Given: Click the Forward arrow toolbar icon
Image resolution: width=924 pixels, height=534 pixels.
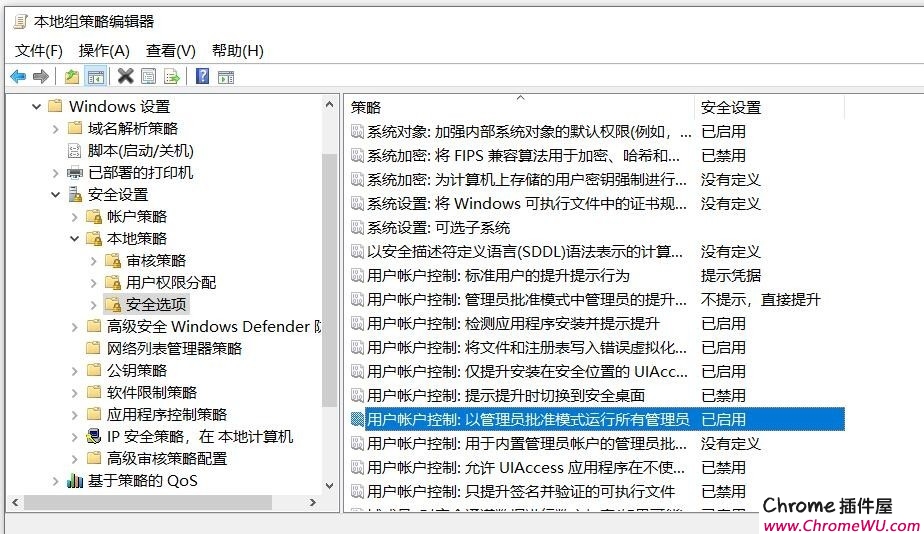Looking at the screenshot, I should [41, 76].
